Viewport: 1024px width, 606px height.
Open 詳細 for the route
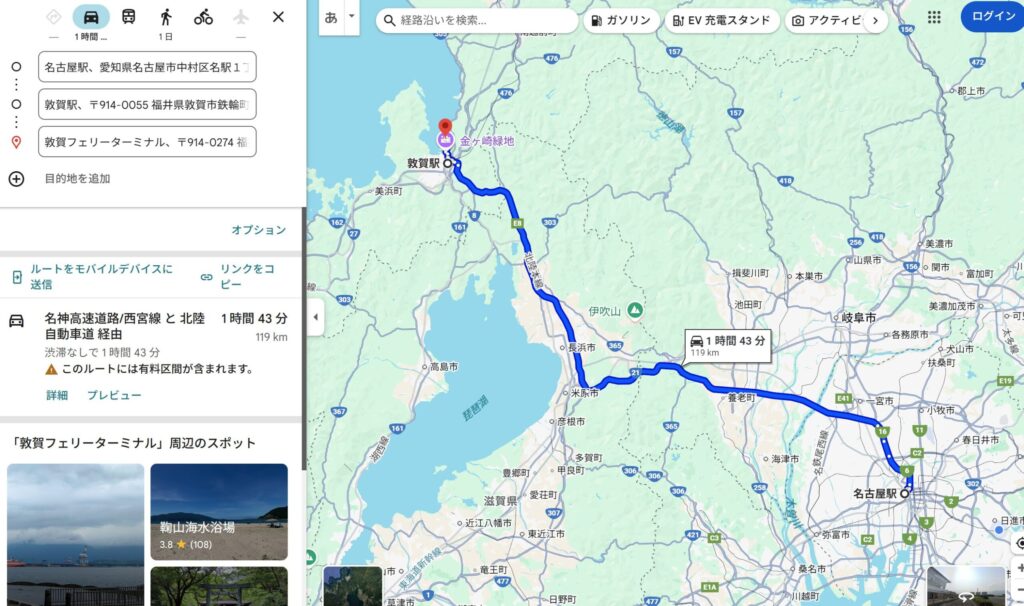click(57, 395)
